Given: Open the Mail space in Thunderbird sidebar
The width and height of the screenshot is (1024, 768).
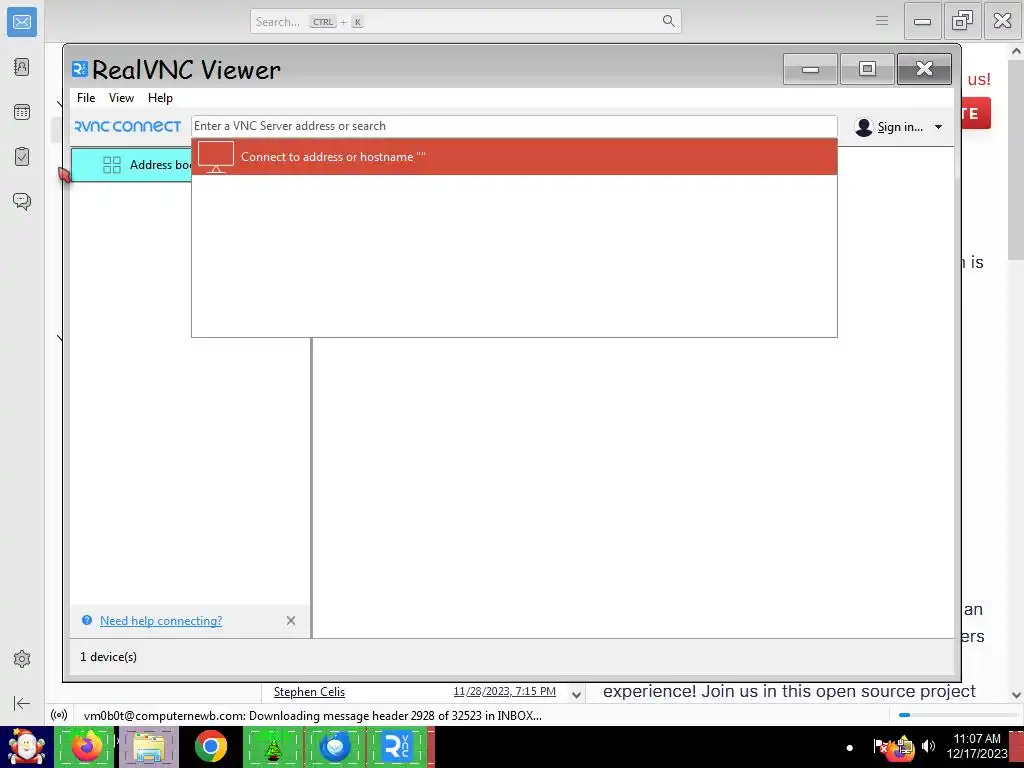Looking at the screenshot, I should [x=22, y=22].
